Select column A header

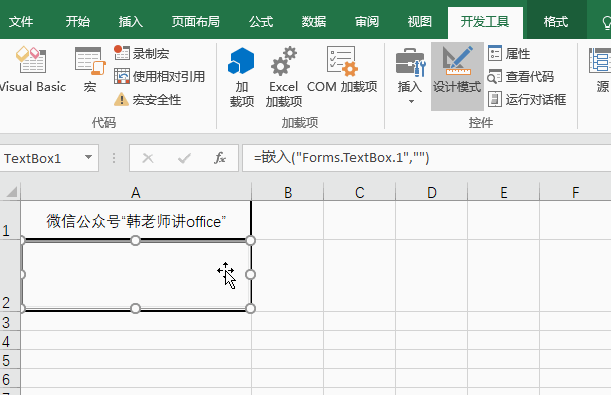[136, 192]
